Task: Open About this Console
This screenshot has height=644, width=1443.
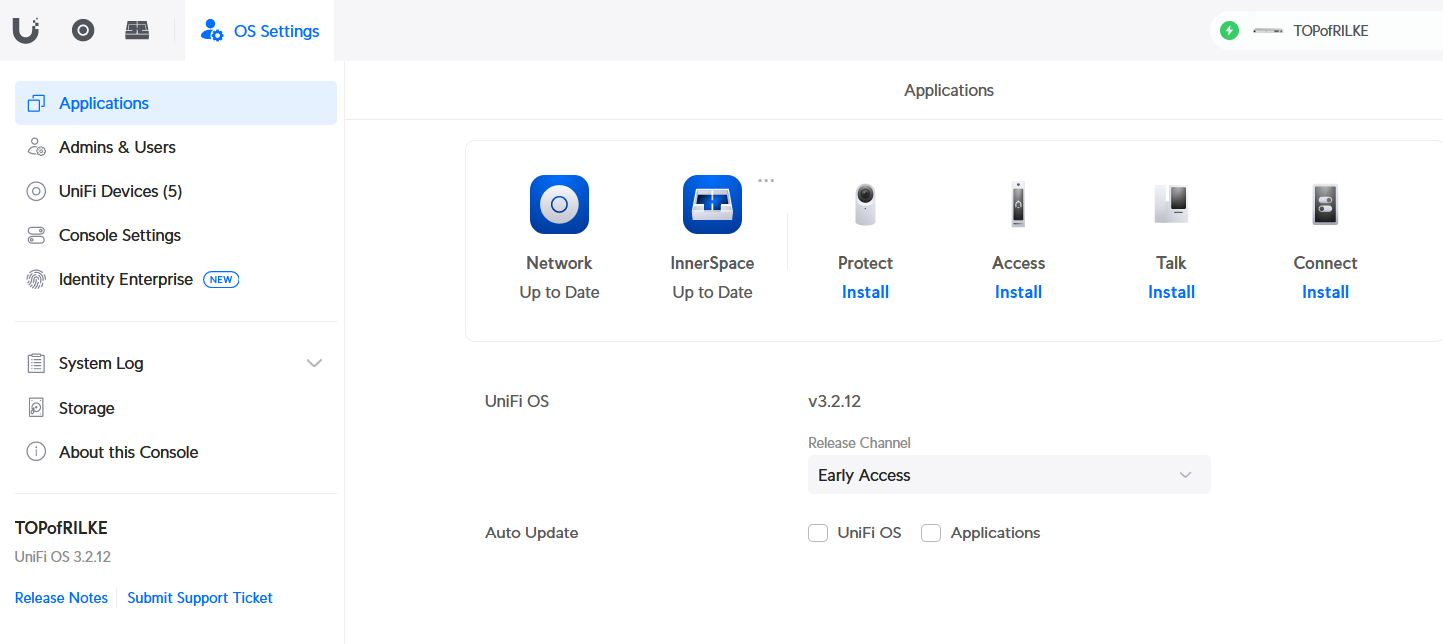Action: click(176, 452)
